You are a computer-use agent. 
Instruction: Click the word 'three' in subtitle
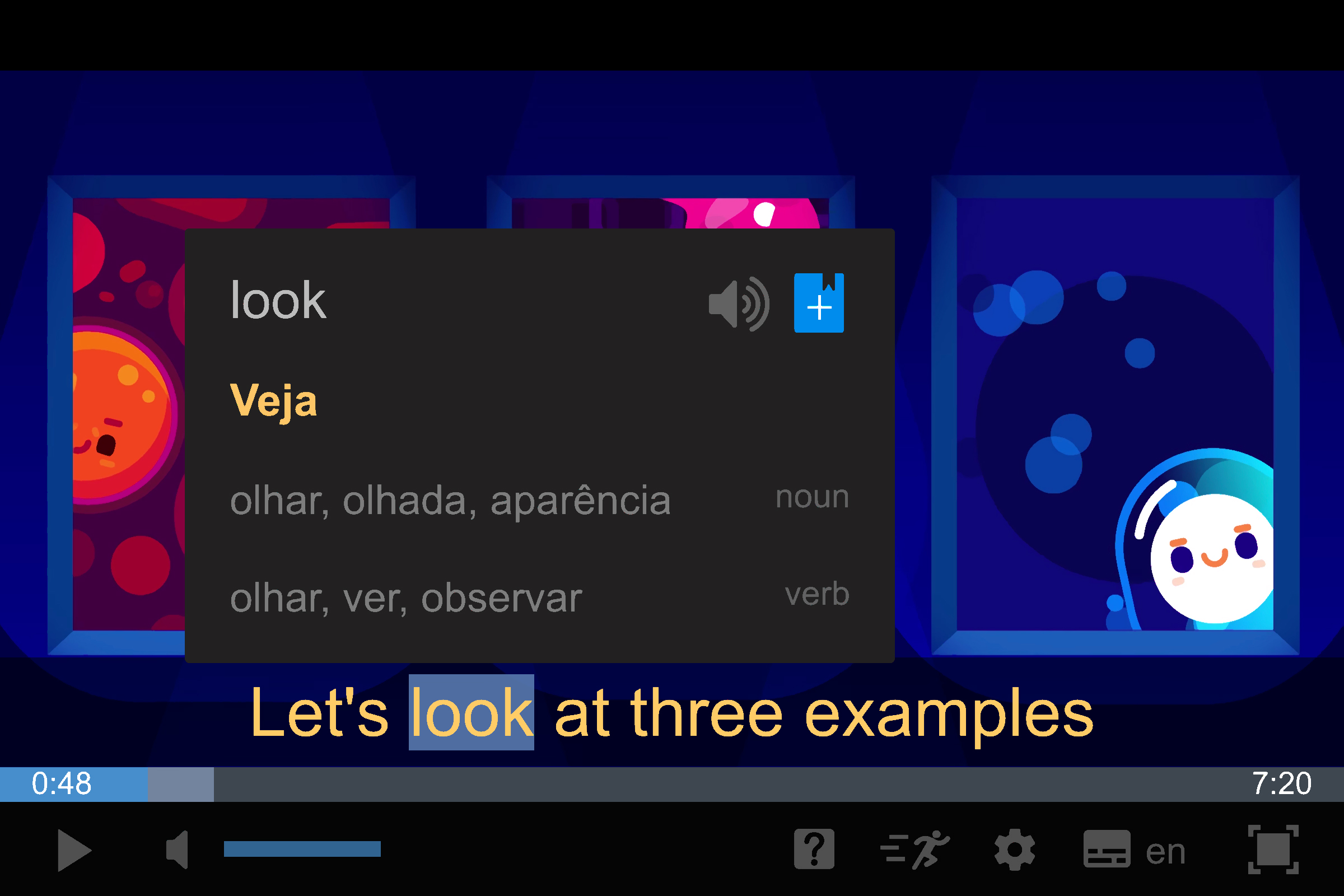[706, 712]
